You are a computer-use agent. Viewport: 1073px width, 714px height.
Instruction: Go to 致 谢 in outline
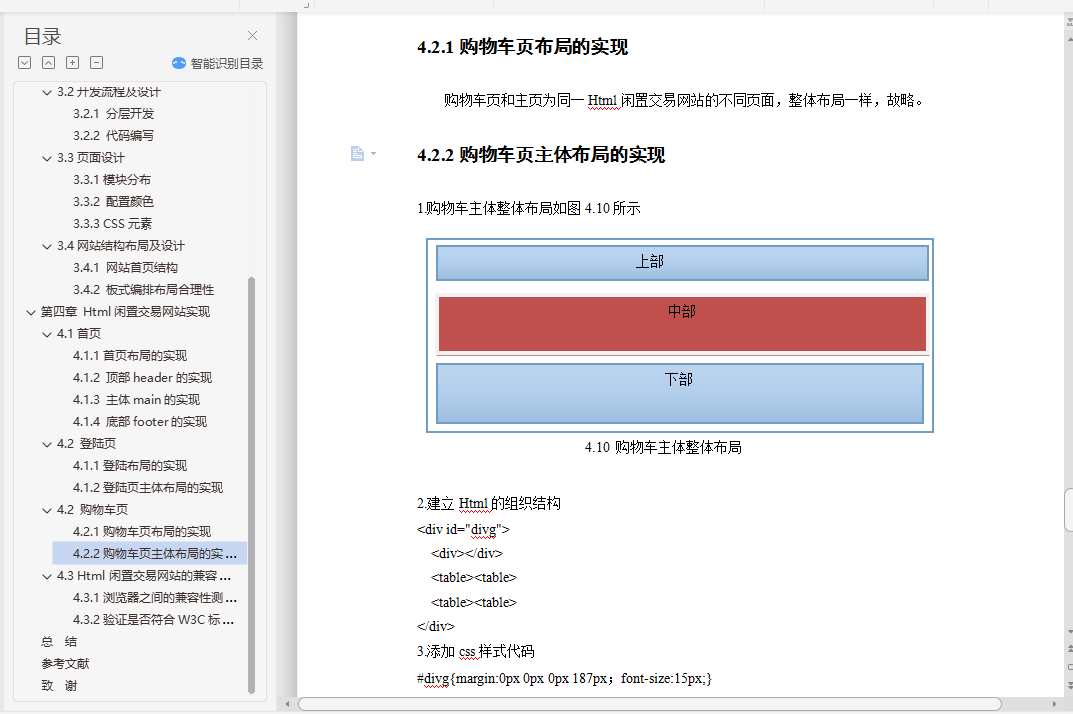[59, 685]
